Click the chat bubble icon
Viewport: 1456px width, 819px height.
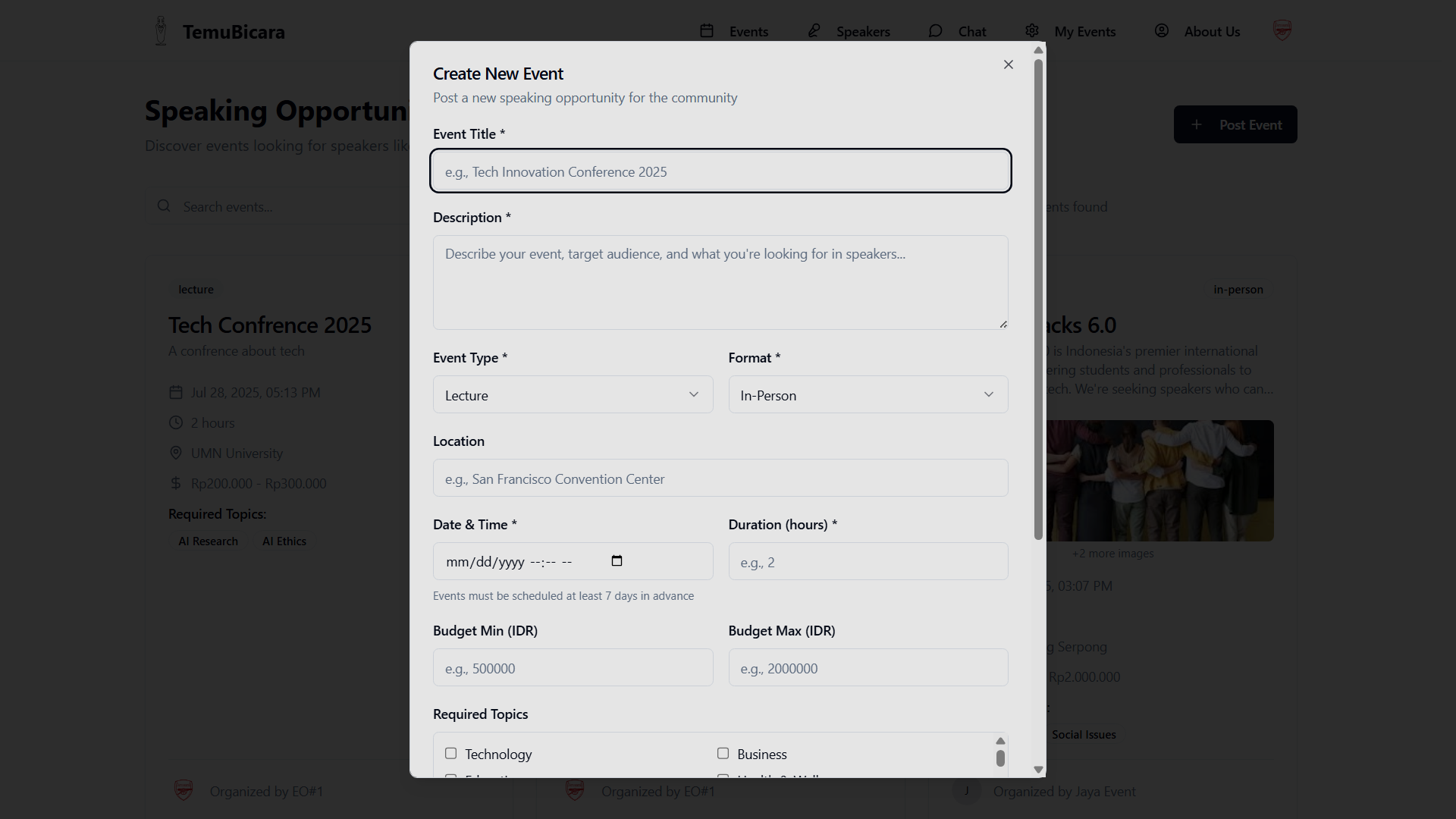tap(935, 31)
